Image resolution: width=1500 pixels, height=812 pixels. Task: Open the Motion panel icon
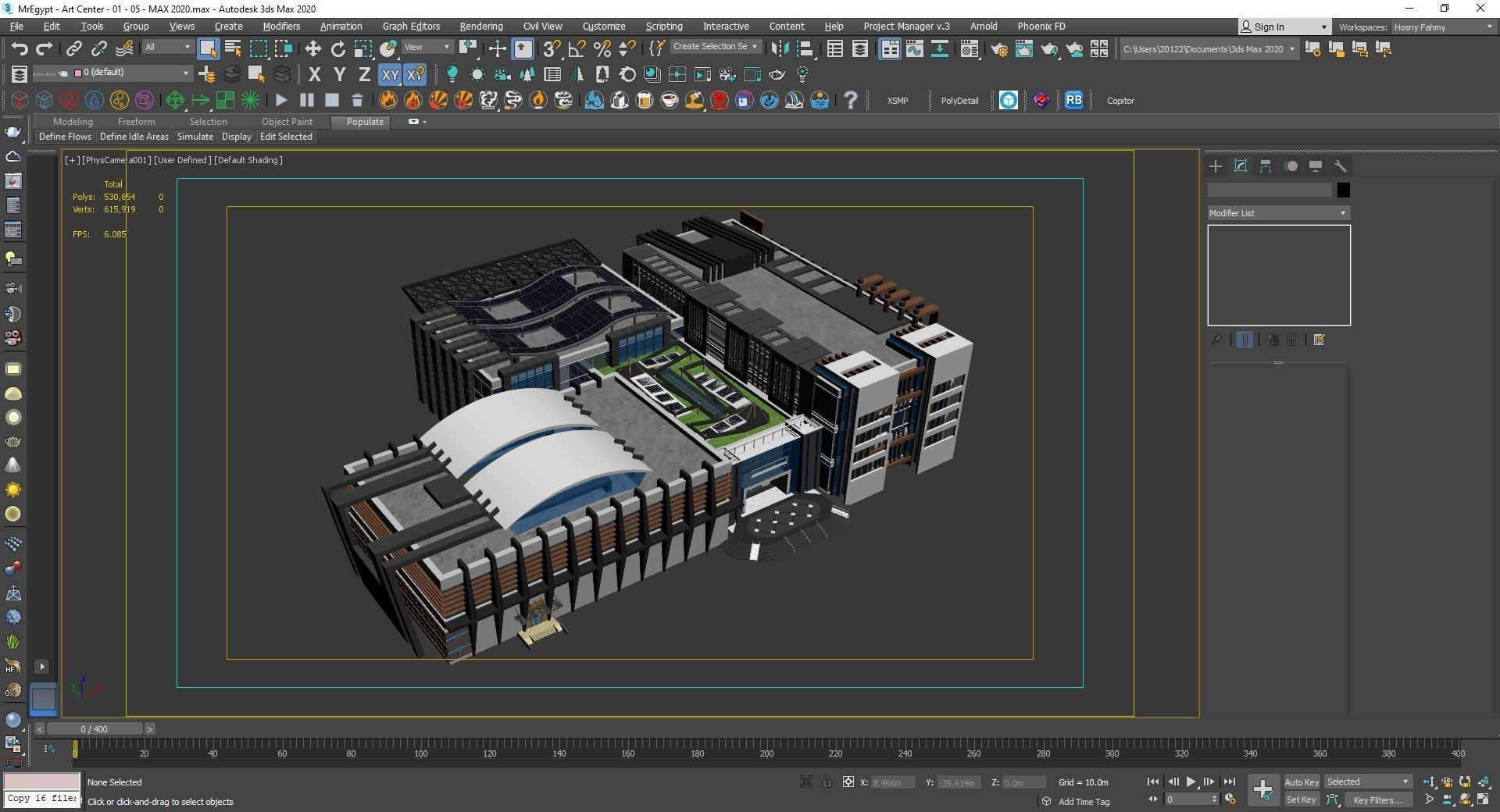(x=1291, y=166)
